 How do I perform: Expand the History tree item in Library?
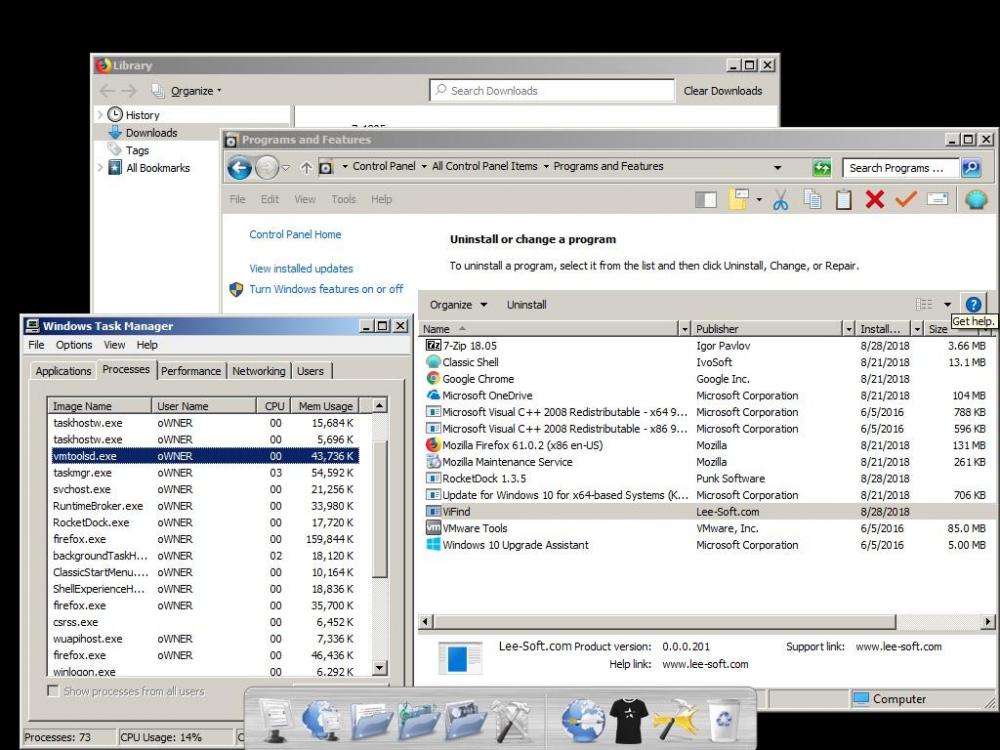(99, 115)
